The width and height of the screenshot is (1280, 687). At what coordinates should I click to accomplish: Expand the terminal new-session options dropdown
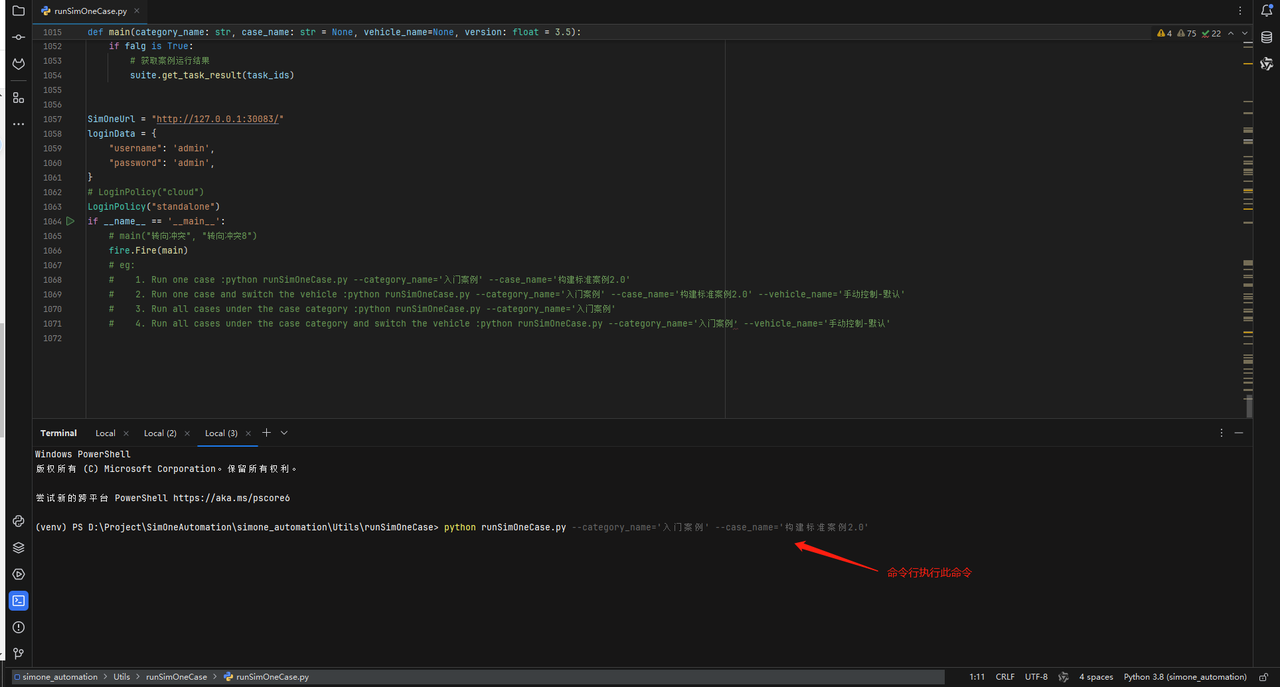[x=284, y=433]
